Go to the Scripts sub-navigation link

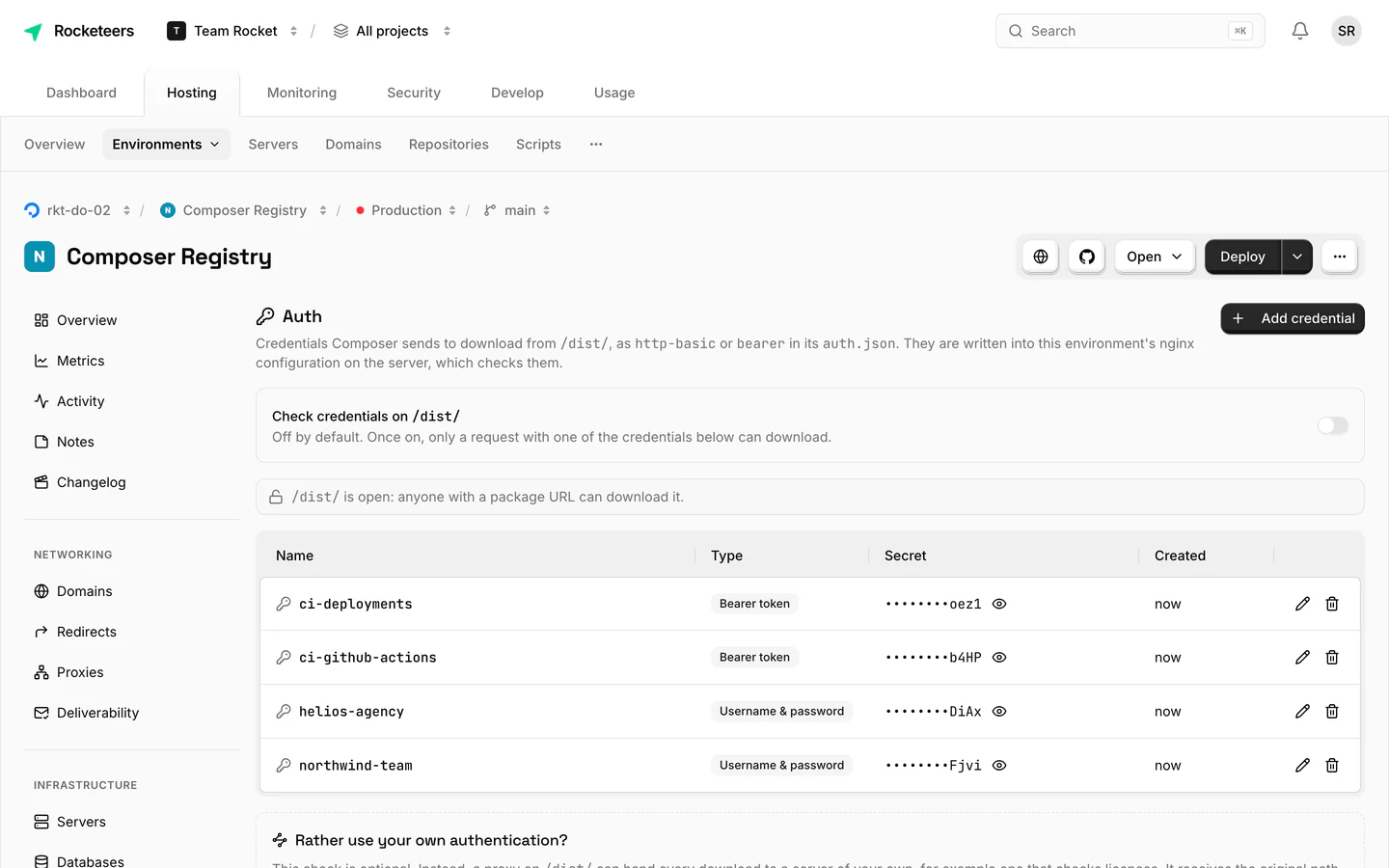click(x=538, y=145)
